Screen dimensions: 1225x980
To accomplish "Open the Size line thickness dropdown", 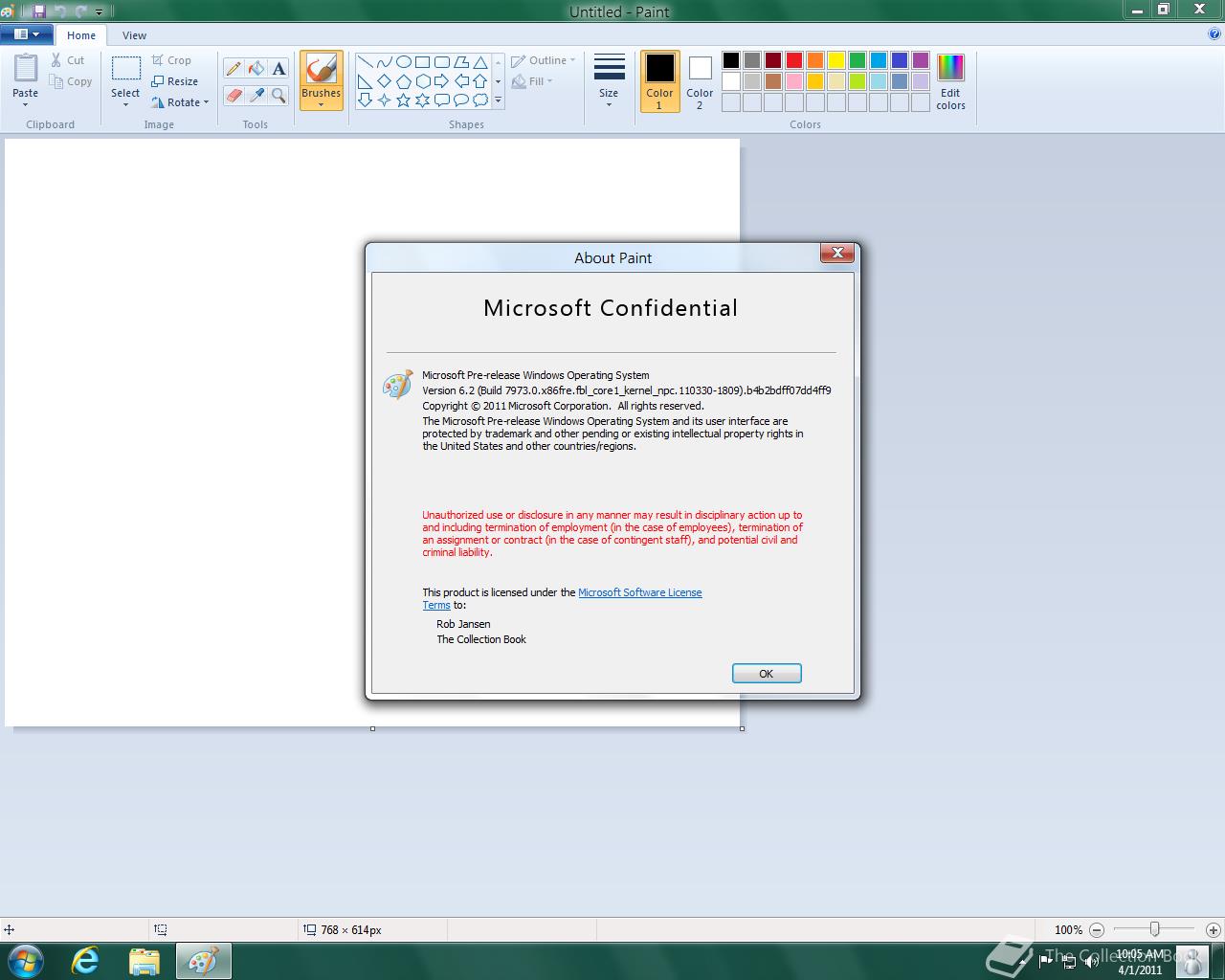I will coord(609,81).
